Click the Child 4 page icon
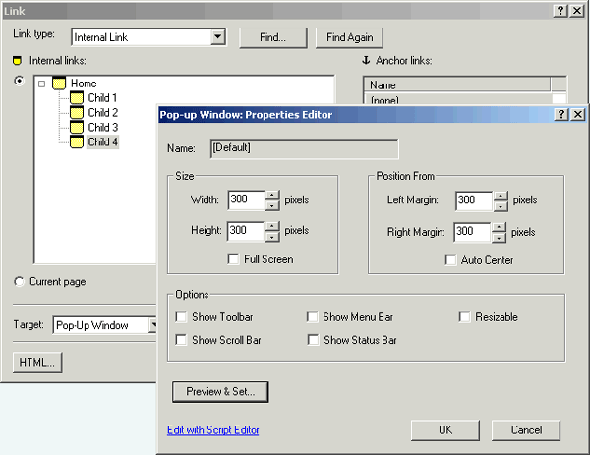Screen dimensions: 590x455 tap(77, 142)
